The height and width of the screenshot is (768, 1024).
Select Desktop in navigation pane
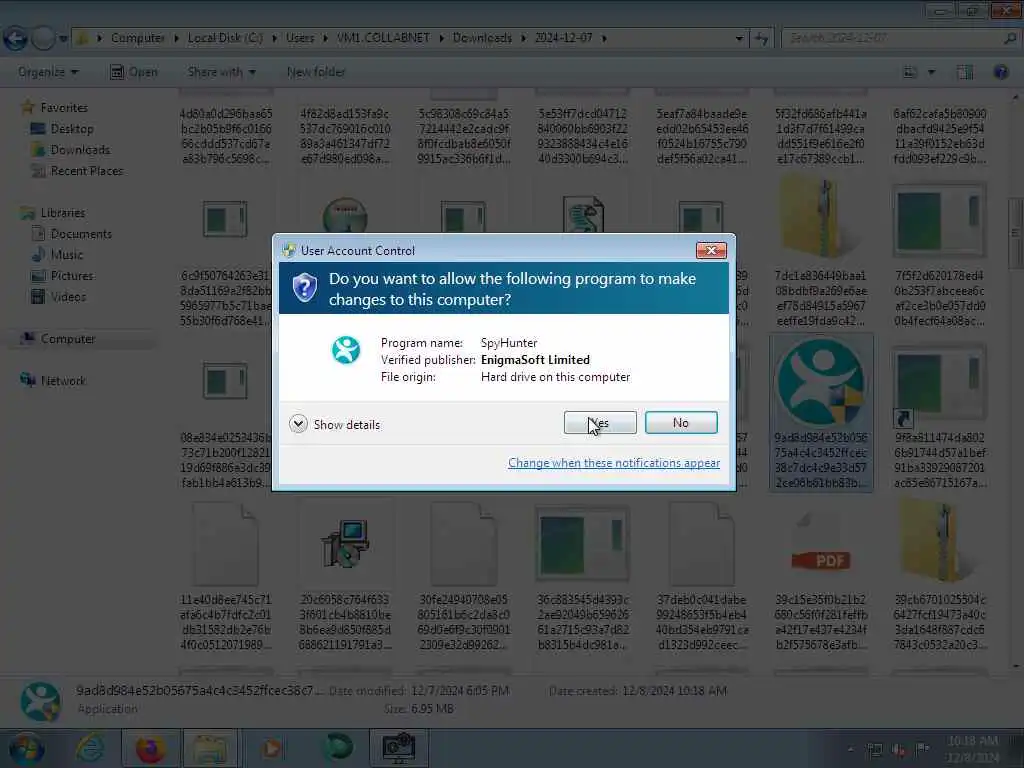(x=72, y=129)
